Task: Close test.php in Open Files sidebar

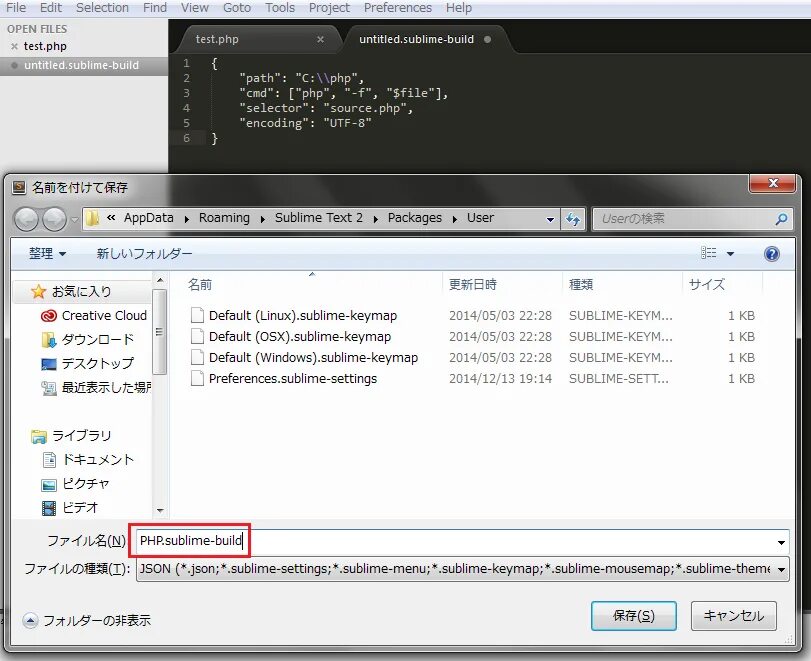Action: tap(14, 47)
